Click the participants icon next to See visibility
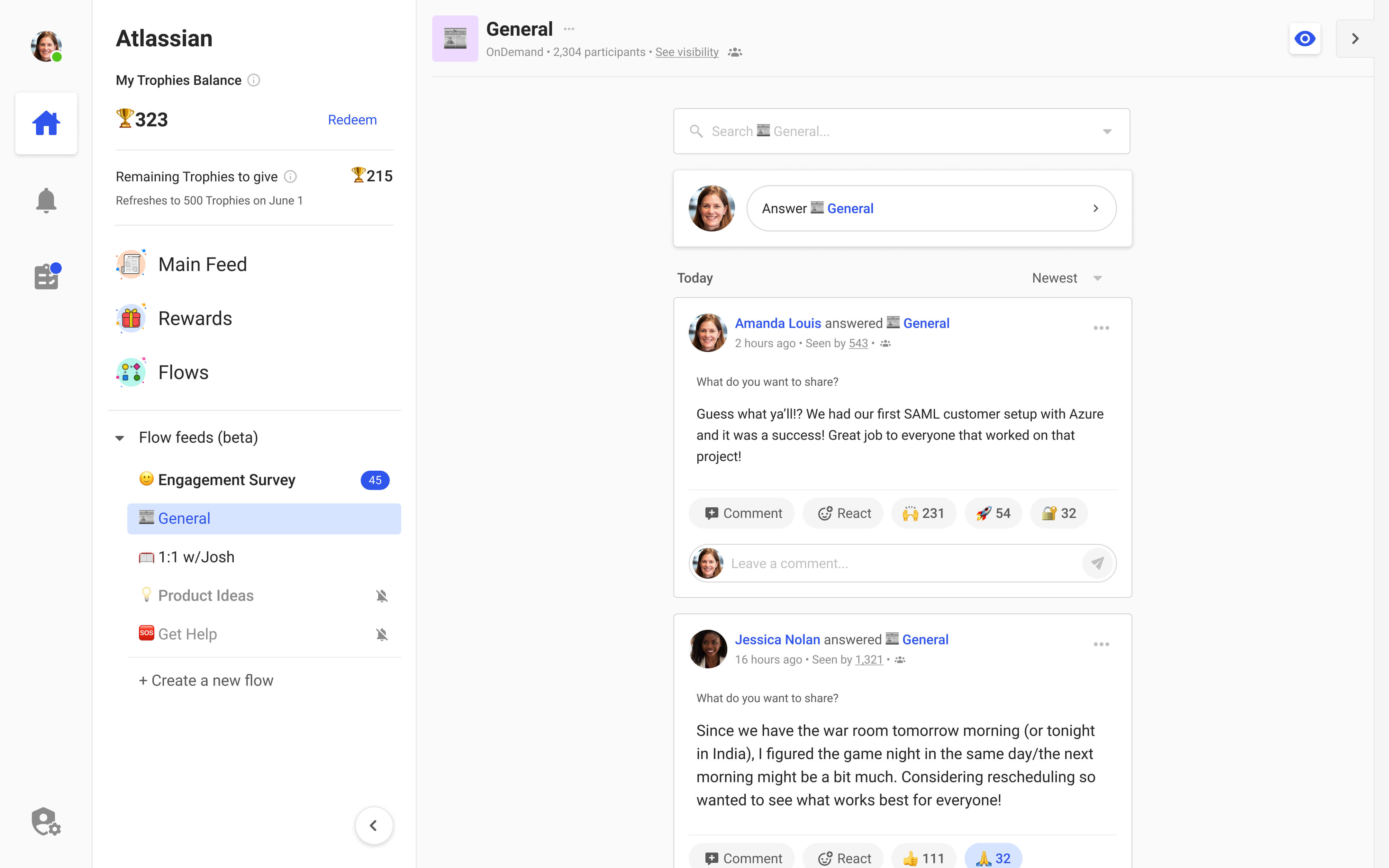 tap(735, 52)
